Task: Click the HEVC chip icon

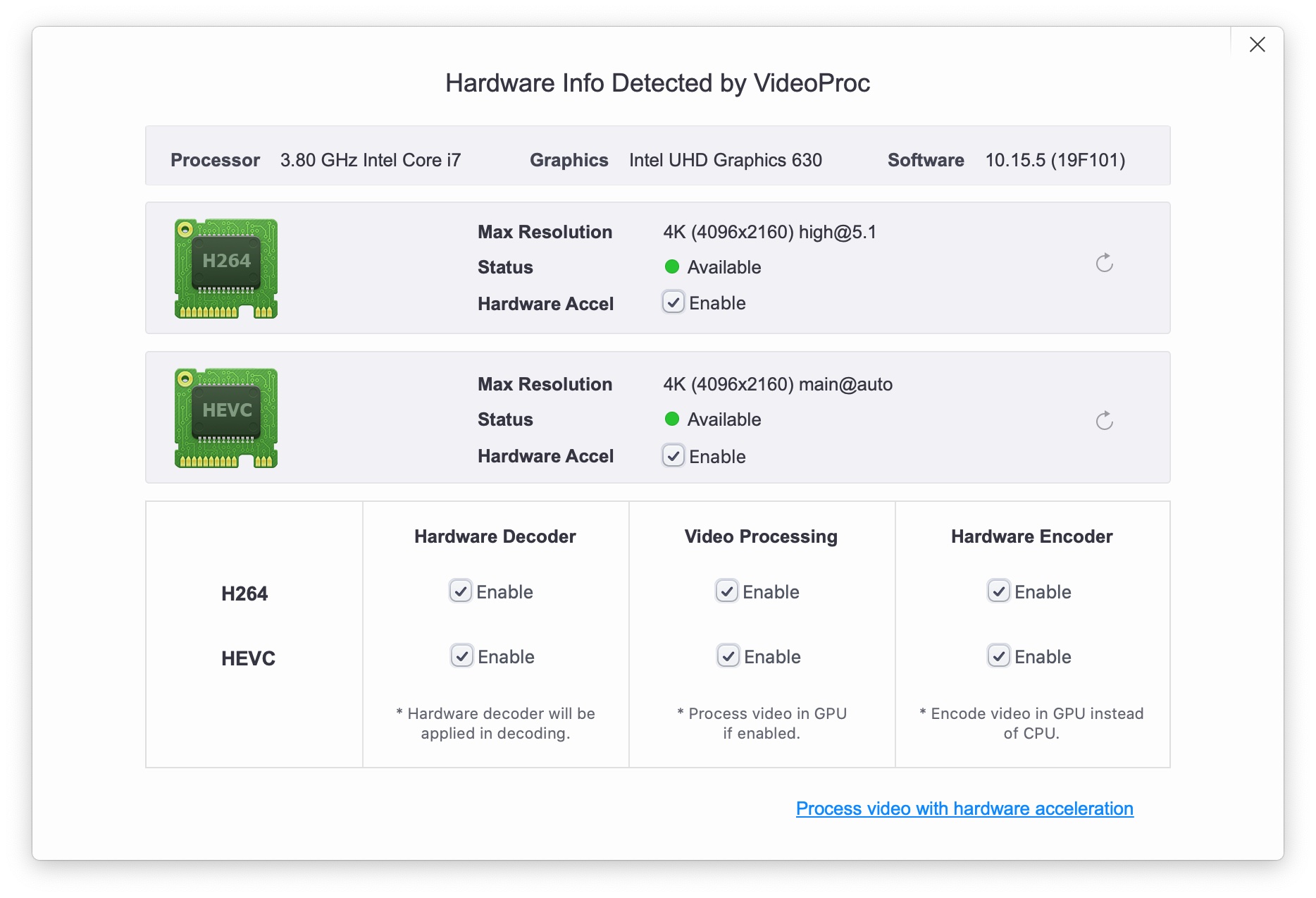Action: pyautogui.click(x=226, y=418)
